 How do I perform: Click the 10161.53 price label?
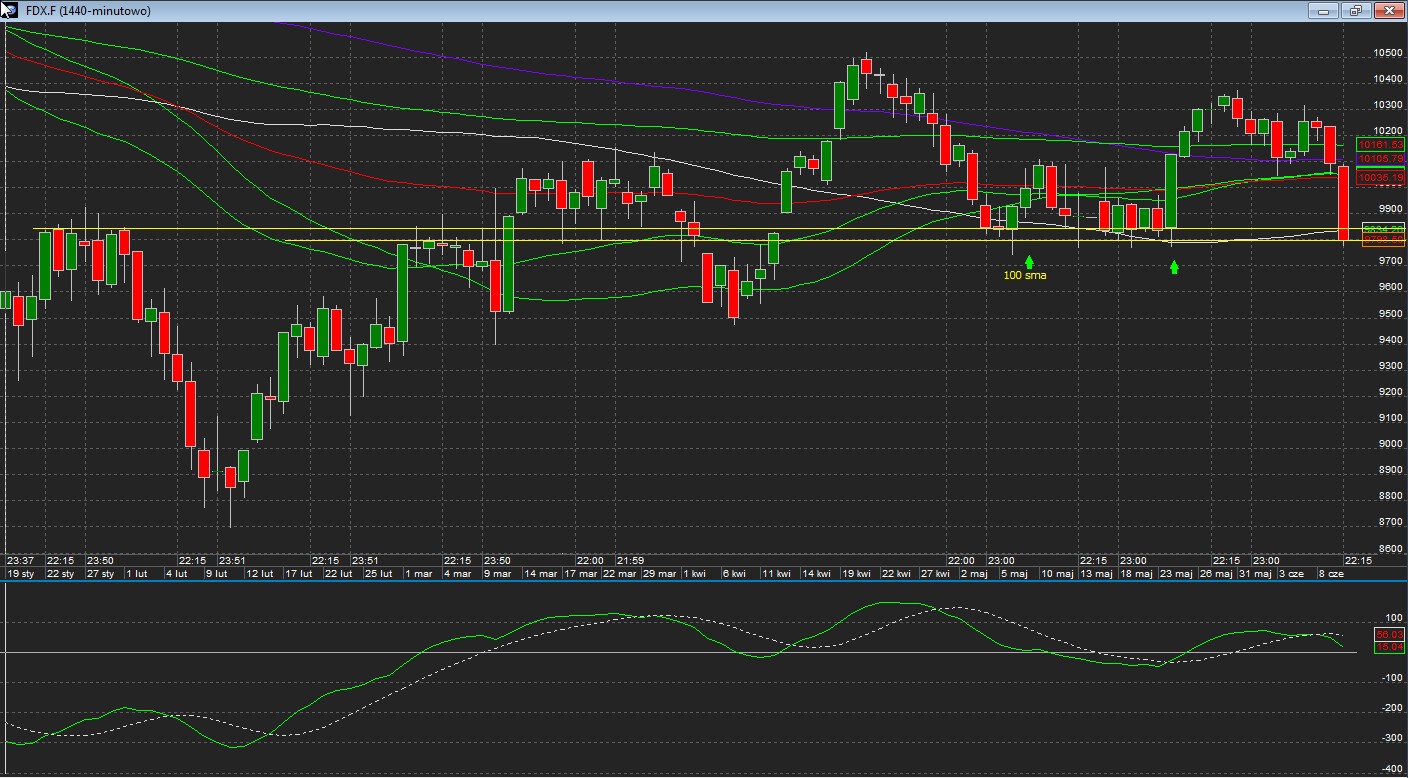[1380, 145]
